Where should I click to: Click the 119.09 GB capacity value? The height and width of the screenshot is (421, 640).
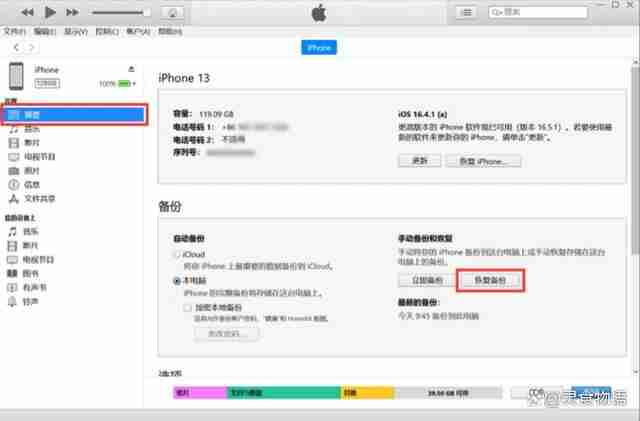coord(216,114)
